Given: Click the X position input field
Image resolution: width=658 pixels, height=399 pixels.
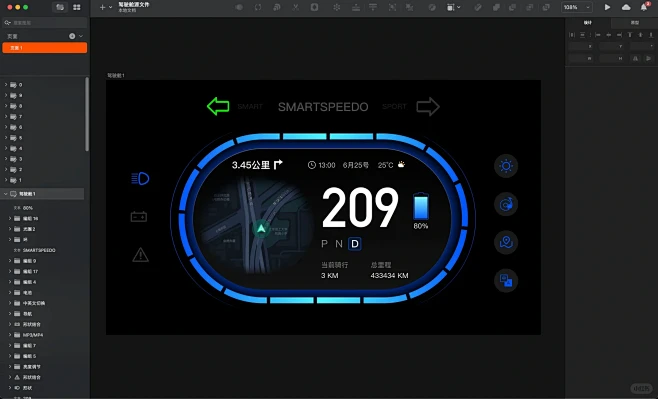Looking at the screenshot, I should (x=582, y=46).
